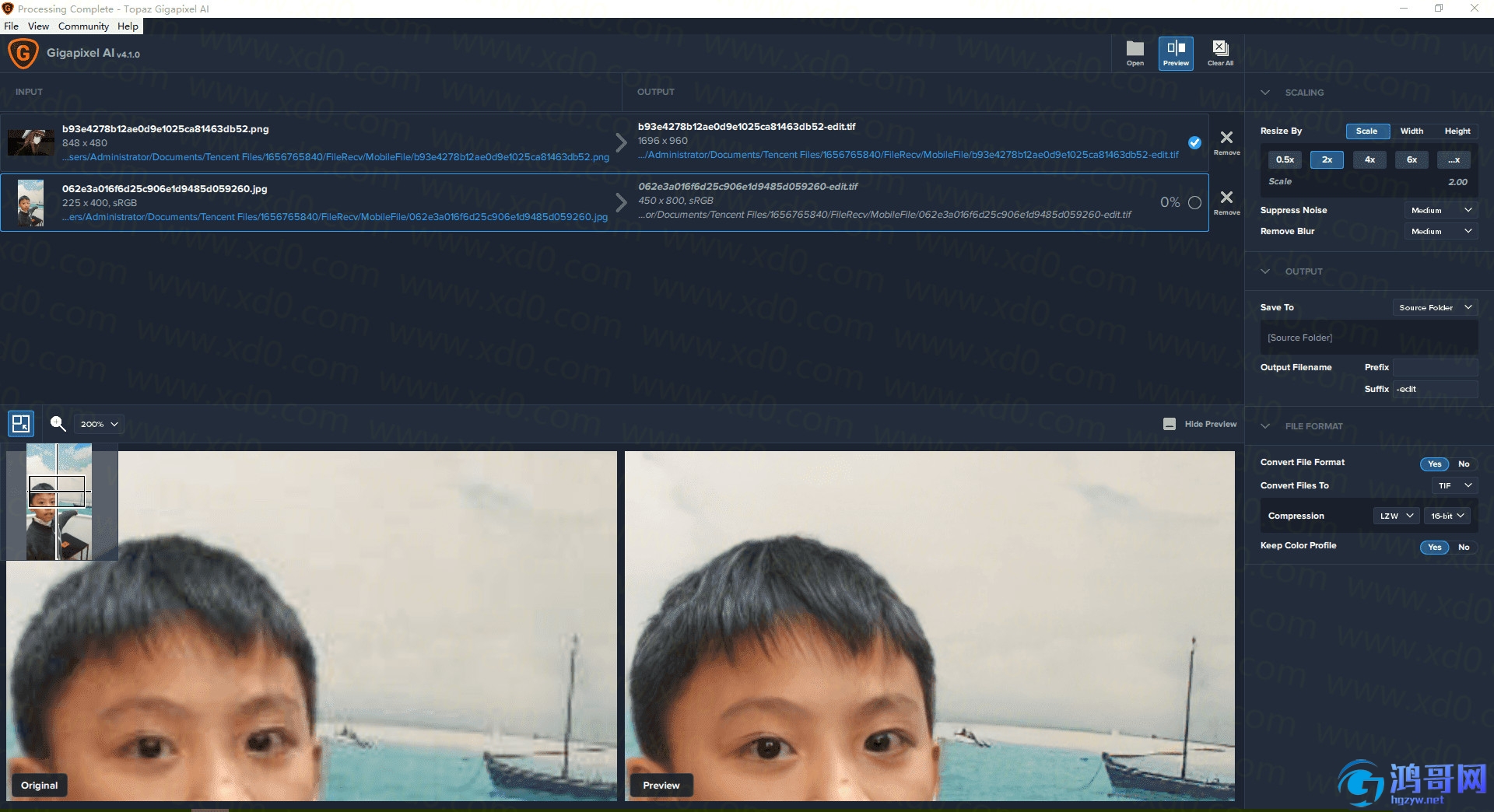This screenshot has width=1494, height=812.
Task: Open the Remove Blur dropdown
Action: pyautogui.click(x=1441, y=231)
